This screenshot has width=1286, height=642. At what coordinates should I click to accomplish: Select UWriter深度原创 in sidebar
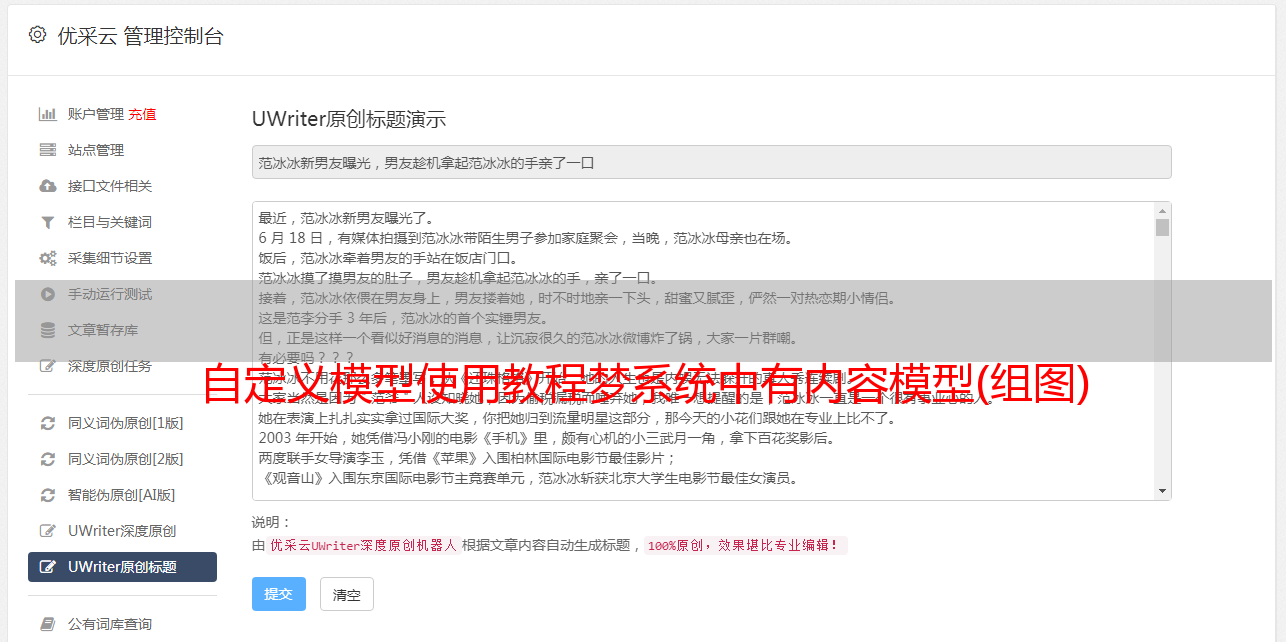click(122, 531)
